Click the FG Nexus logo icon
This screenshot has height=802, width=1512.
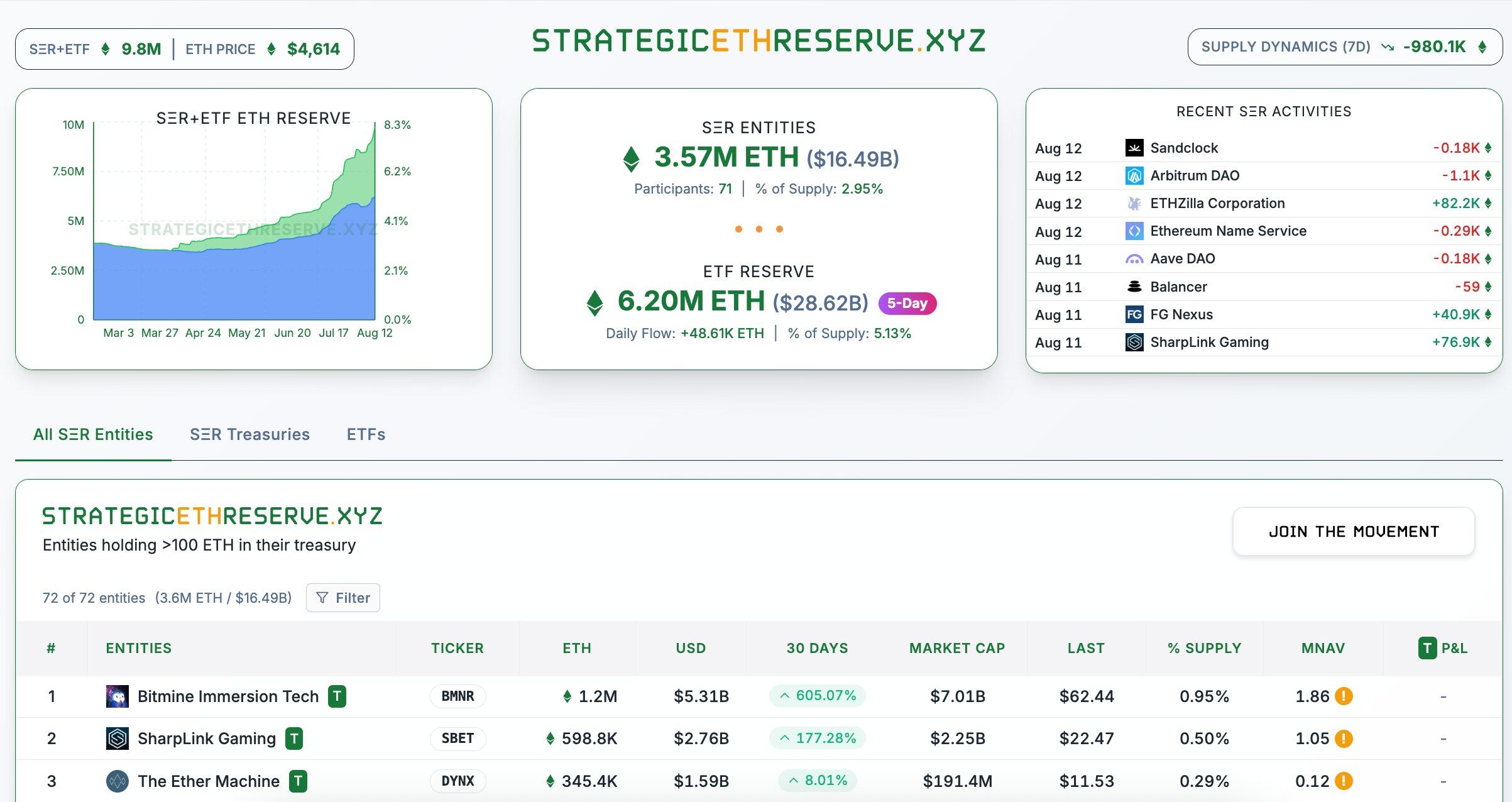click(x=1134, y=314)
